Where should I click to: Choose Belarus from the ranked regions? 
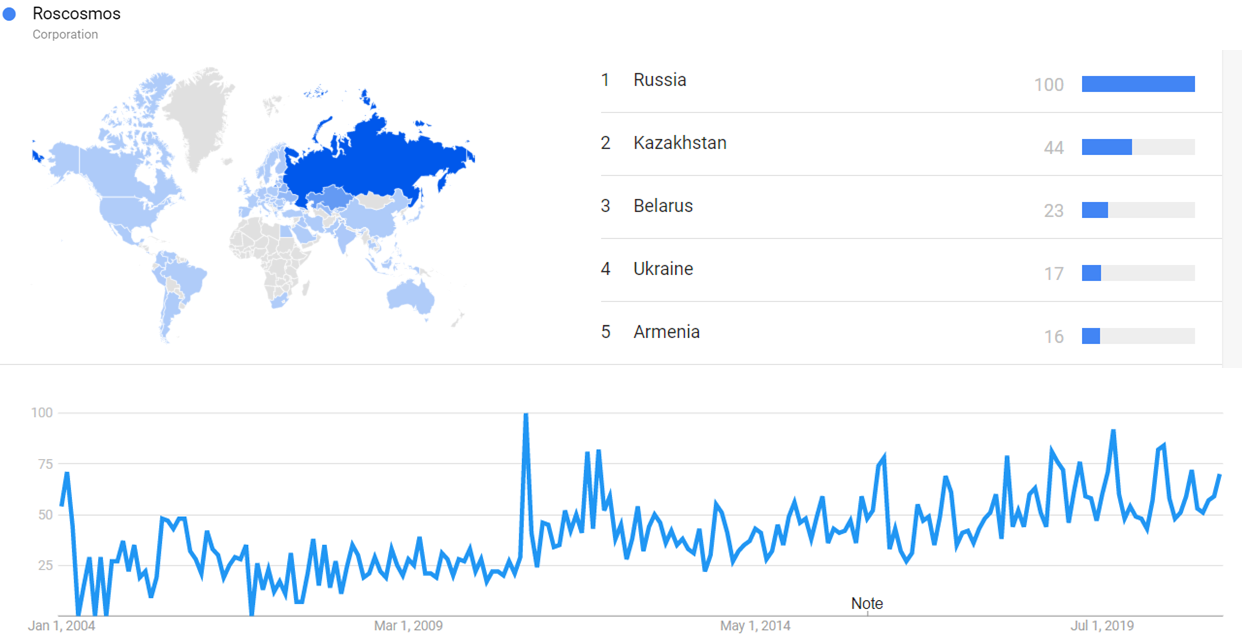point(663,206)
